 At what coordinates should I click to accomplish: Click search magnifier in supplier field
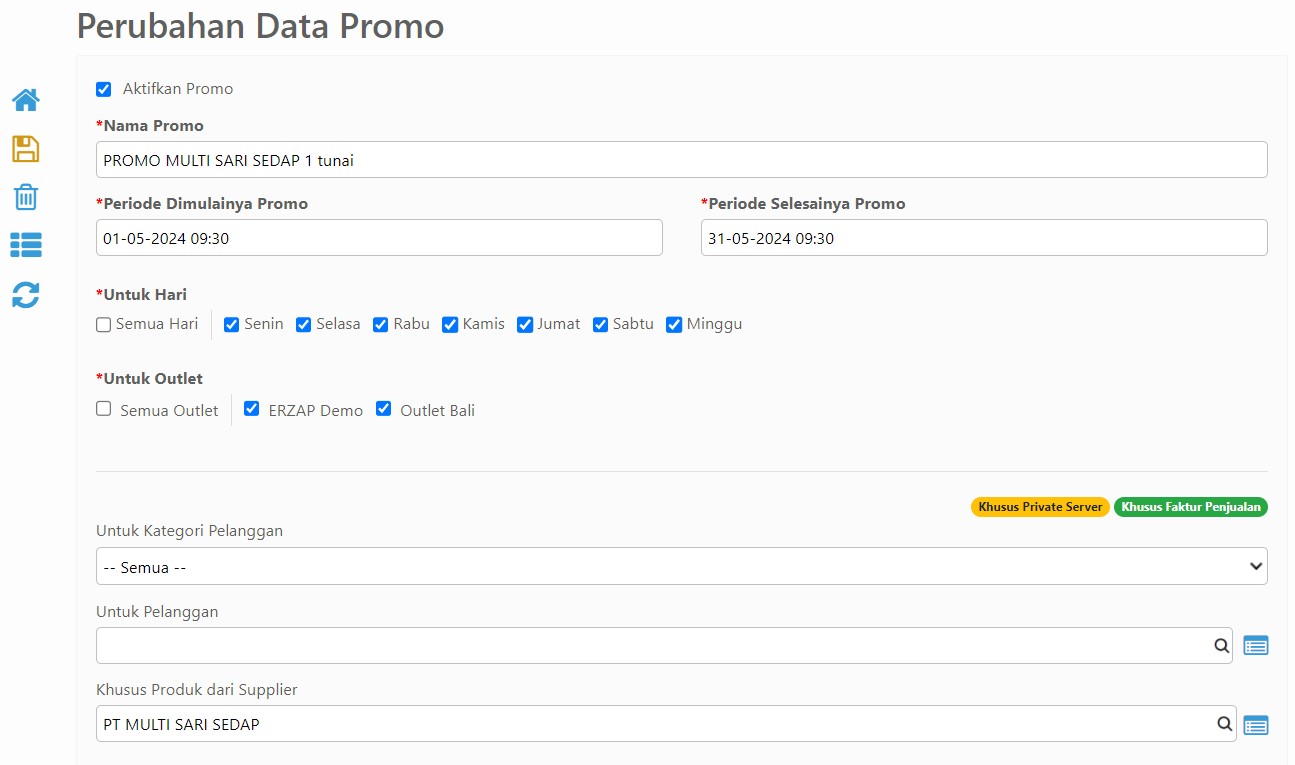click(1224, 724)
